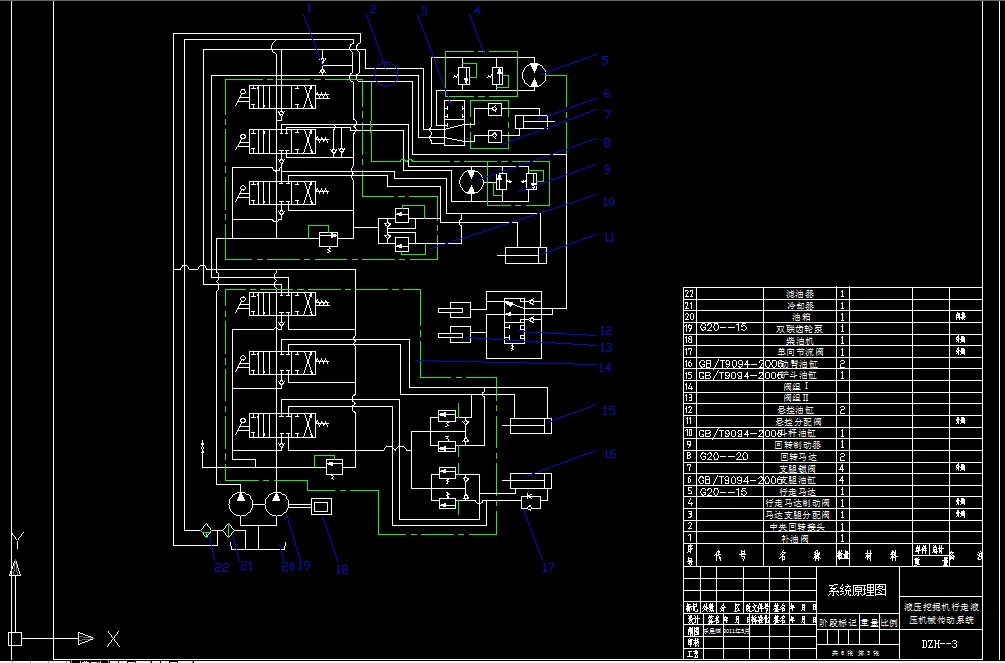Select the suspension distribution valve block
Screen dimensions: 1005x663
[x=513, y=325]
